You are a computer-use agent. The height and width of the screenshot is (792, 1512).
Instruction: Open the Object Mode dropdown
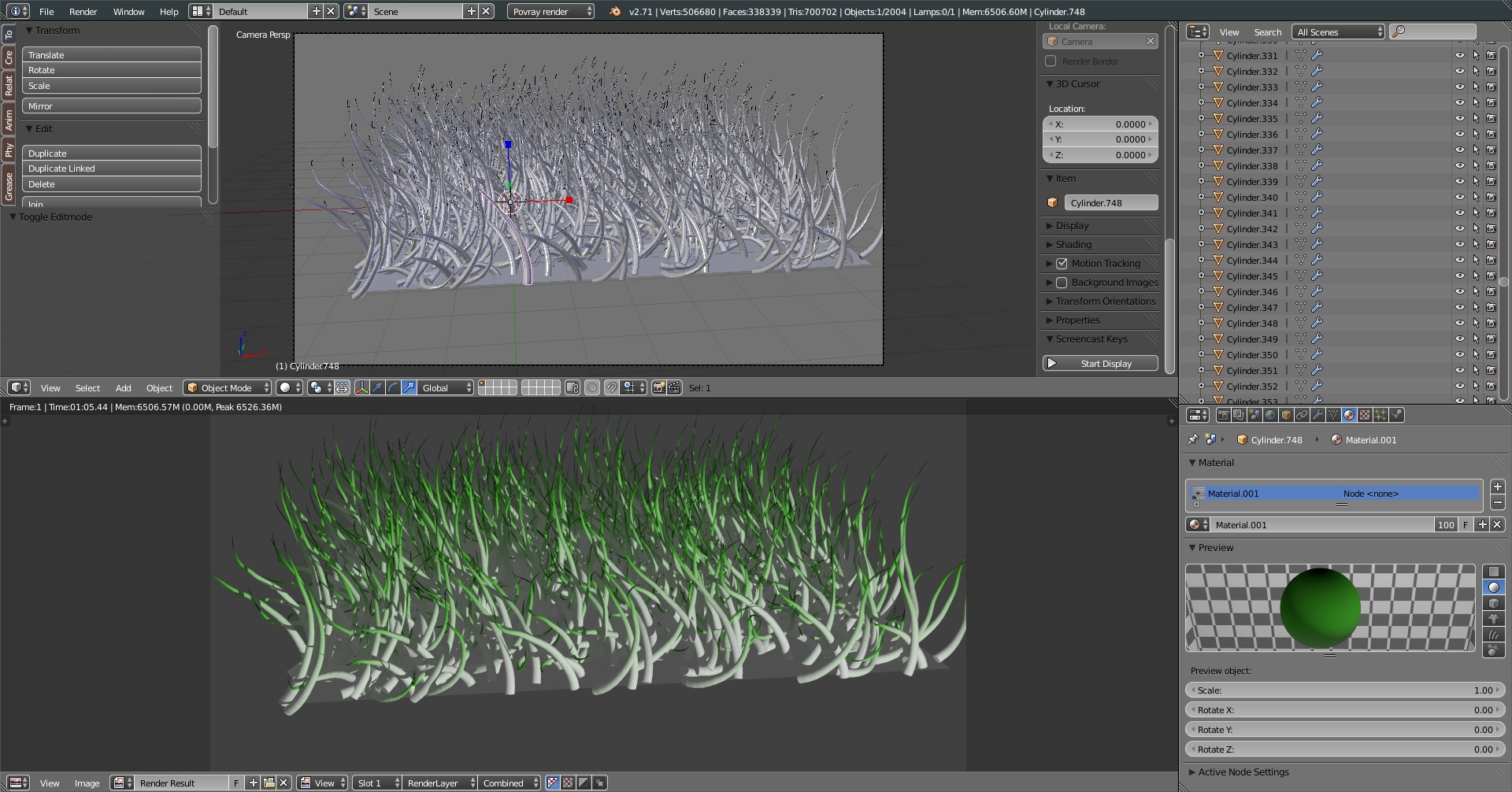tap(227, 387)
